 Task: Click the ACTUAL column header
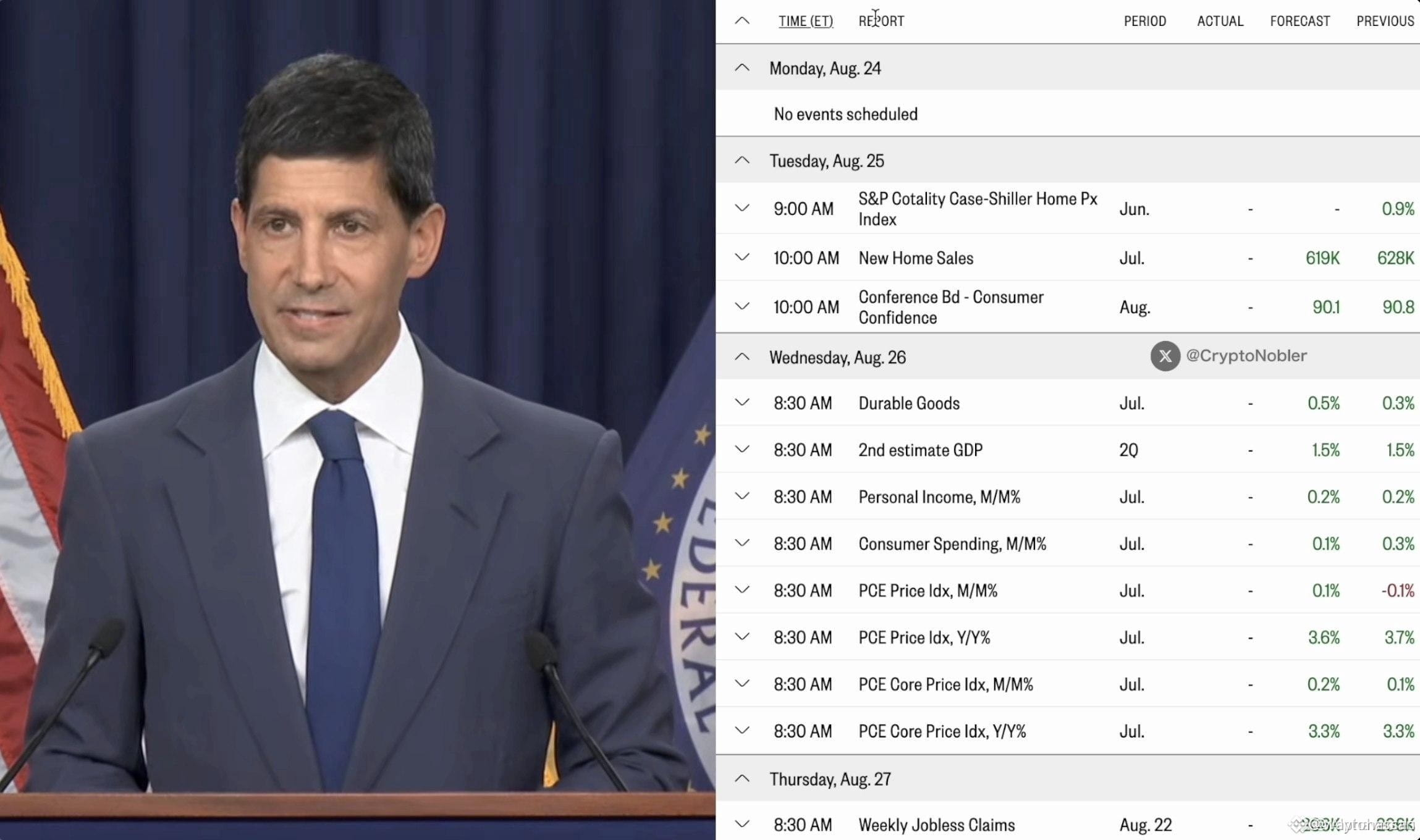(1220, 21)
